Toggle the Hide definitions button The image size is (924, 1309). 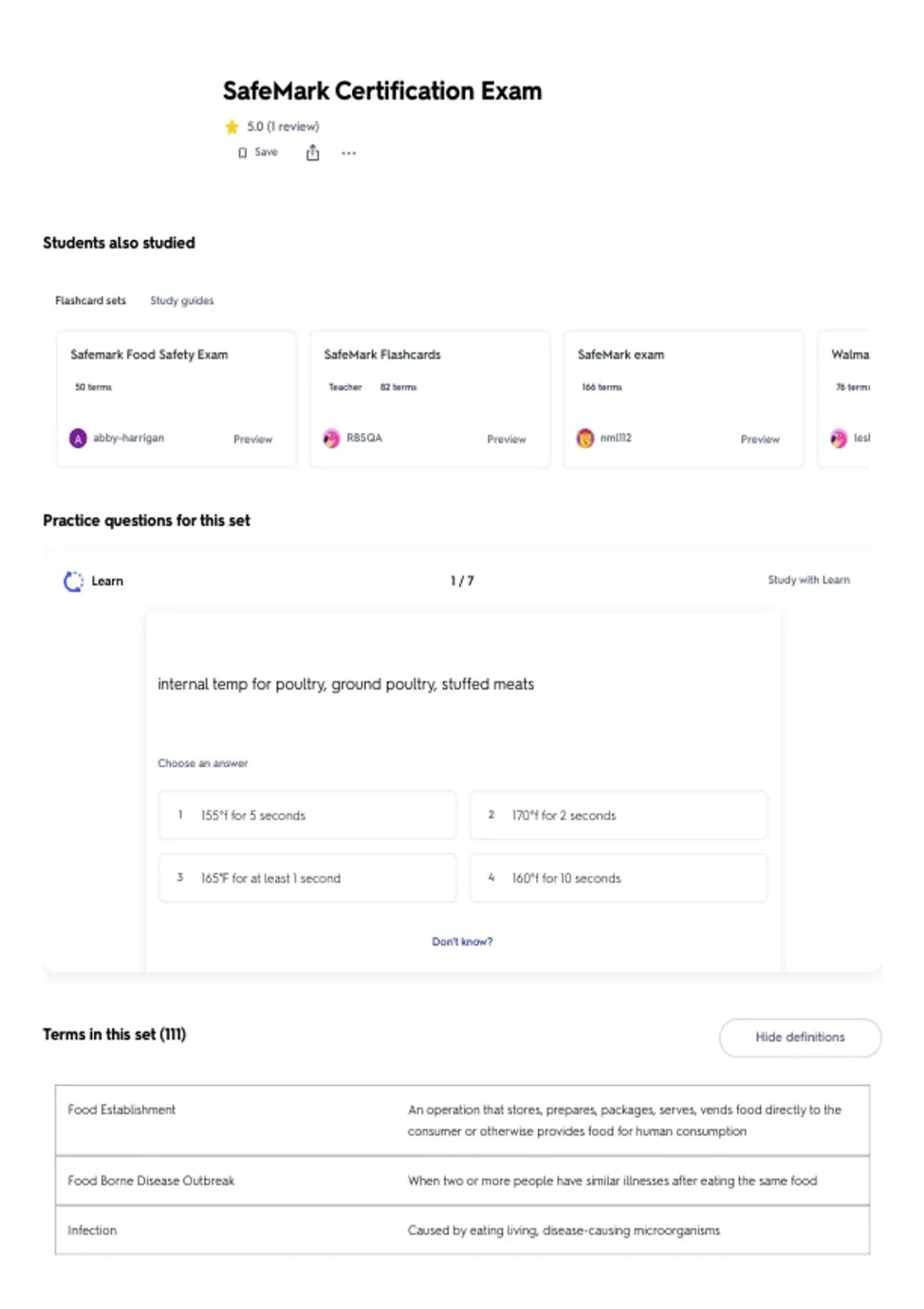(800, 1037)
